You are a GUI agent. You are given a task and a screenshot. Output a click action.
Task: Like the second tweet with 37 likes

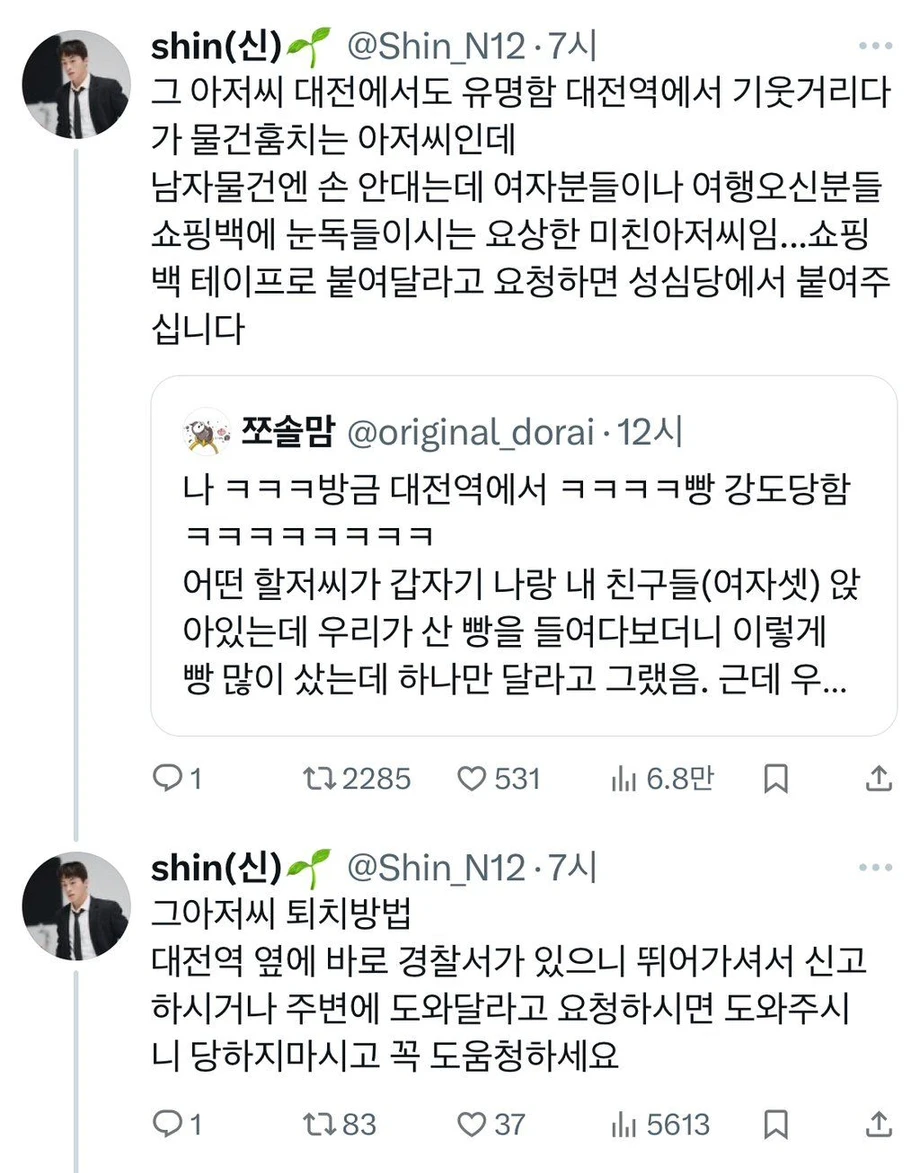click(471, 1124)
